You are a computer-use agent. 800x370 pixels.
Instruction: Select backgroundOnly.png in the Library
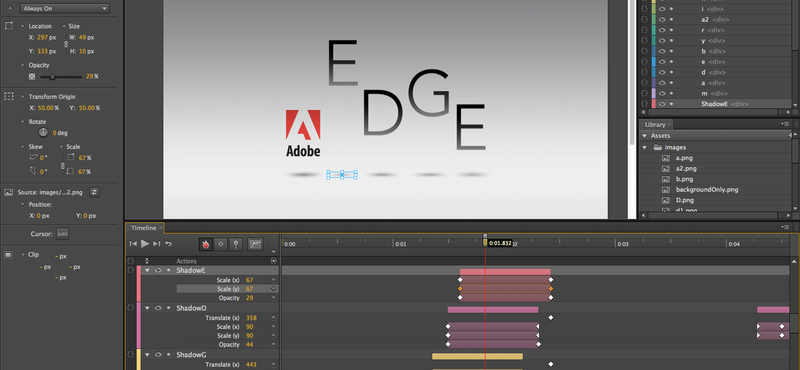click(x=707, y=189)
